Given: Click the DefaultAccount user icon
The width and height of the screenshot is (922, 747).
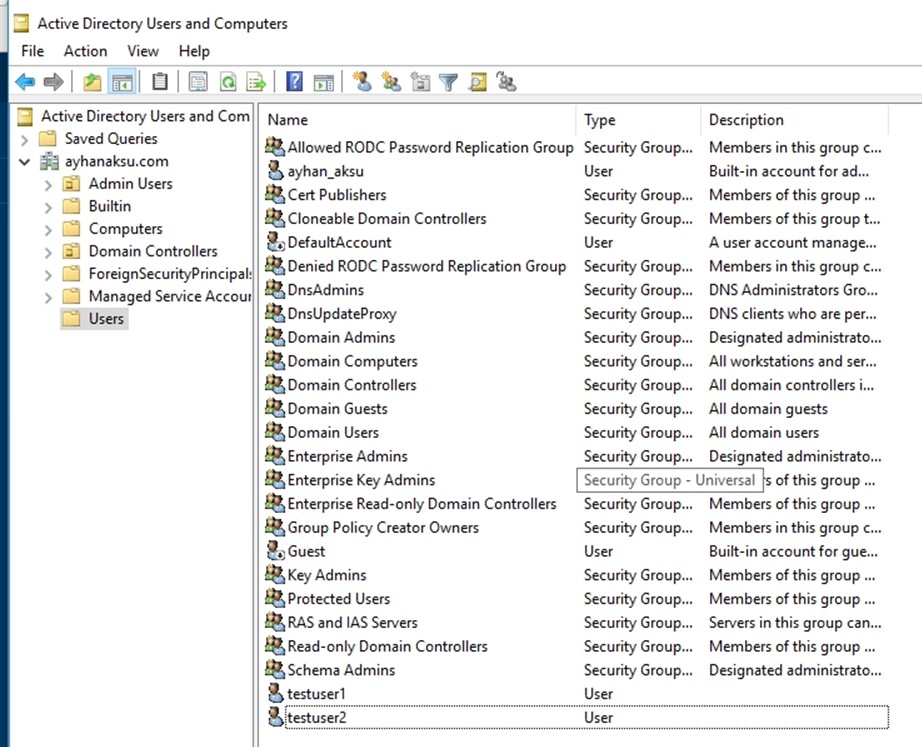Looking at the screenshot, I should tap(275, 242).
